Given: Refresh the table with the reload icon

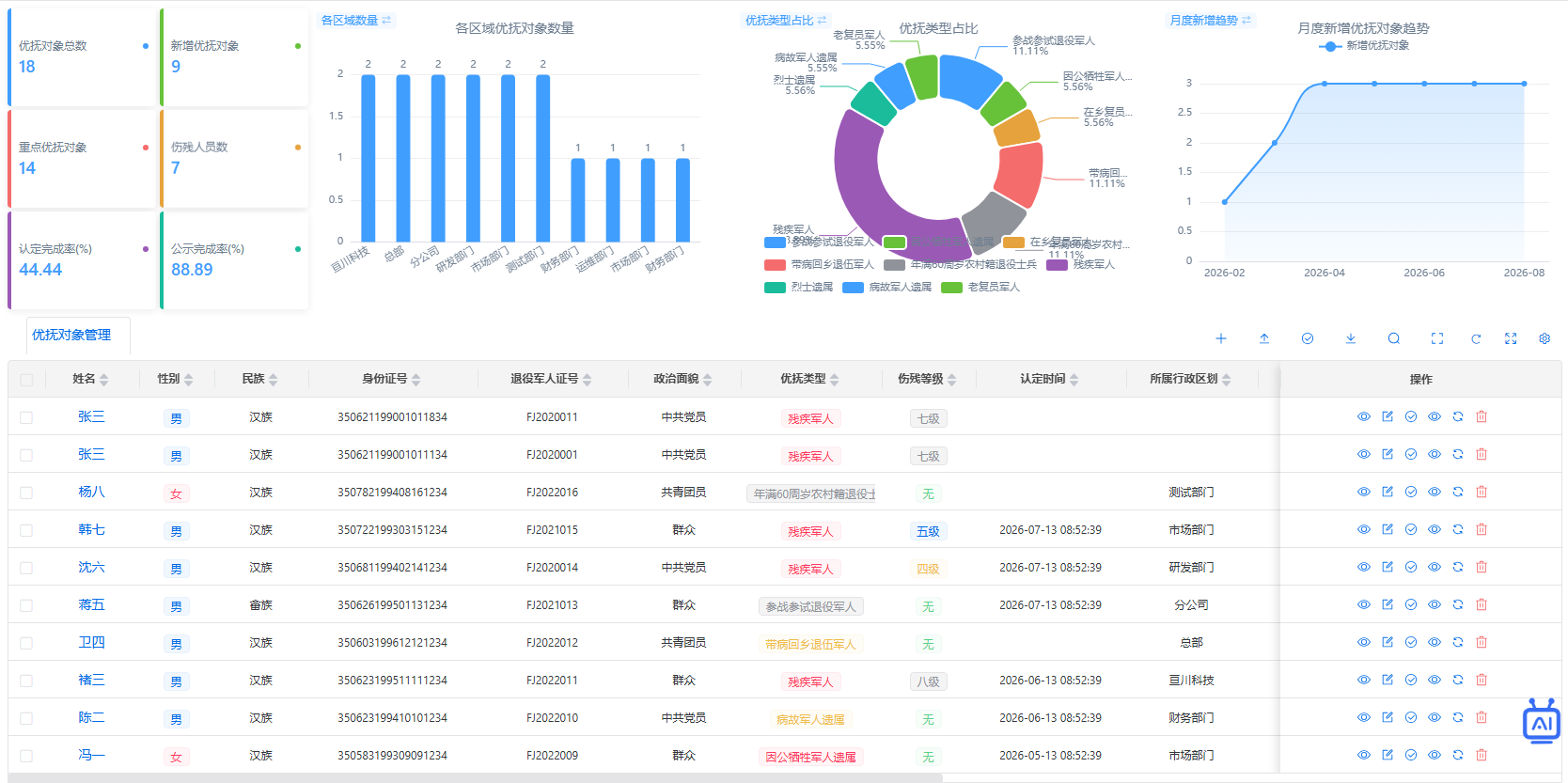Looking at the screenshot, I should [1476, 338].
